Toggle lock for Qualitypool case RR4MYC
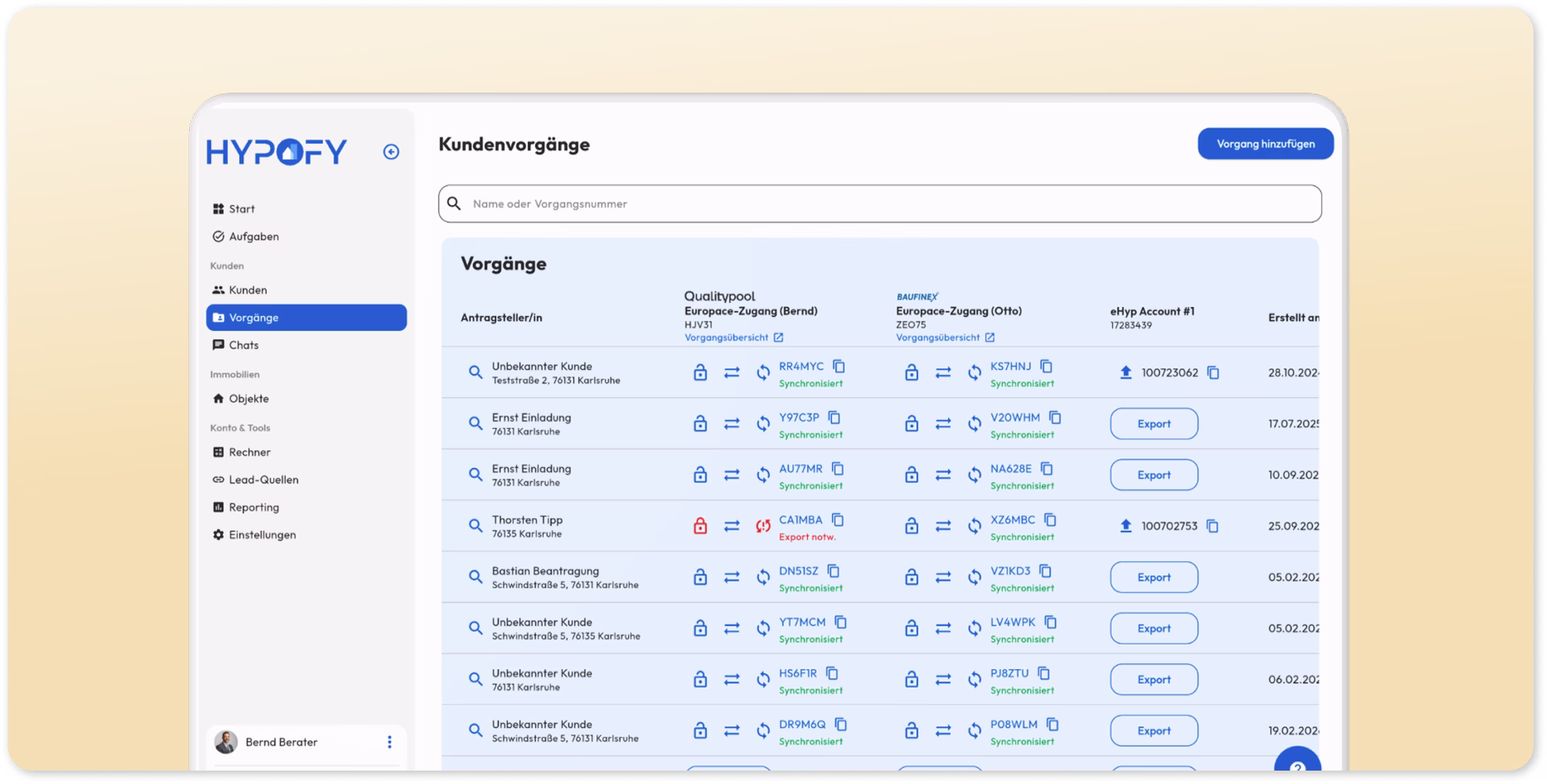 (x=699, y=372)
